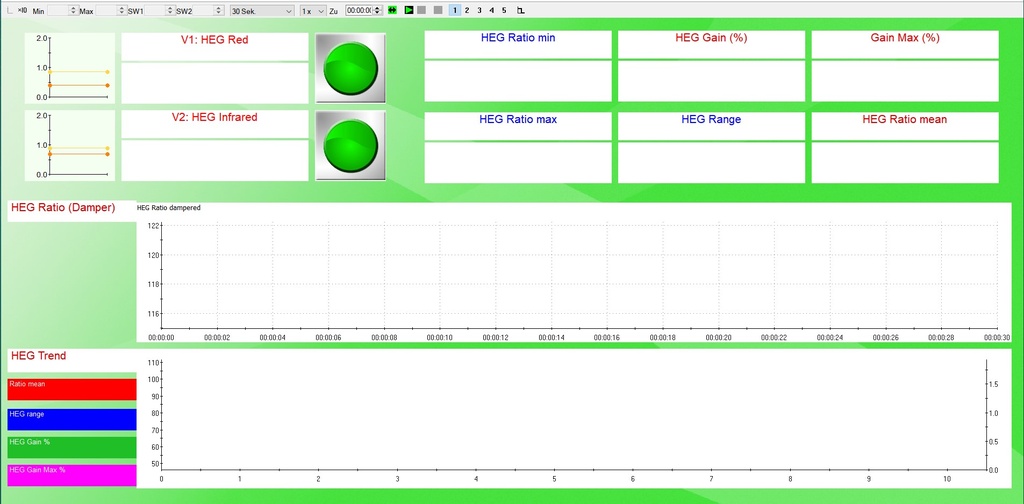The image size is (1024, 504).
Task: Click the HEG Ratio min header
Action: click(518, 38)
